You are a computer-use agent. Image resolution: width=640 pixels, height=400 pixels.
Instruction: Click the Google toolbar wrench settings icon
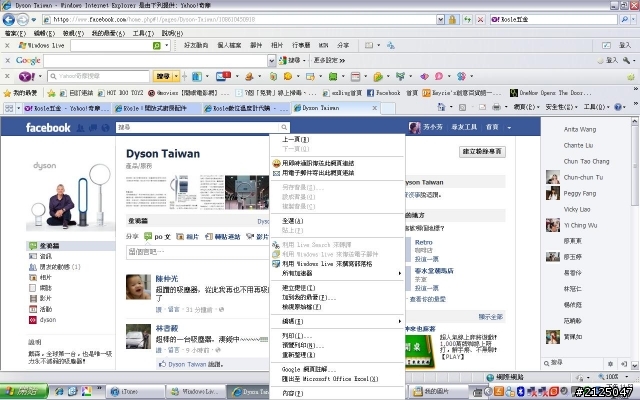[x=627, y=60]
